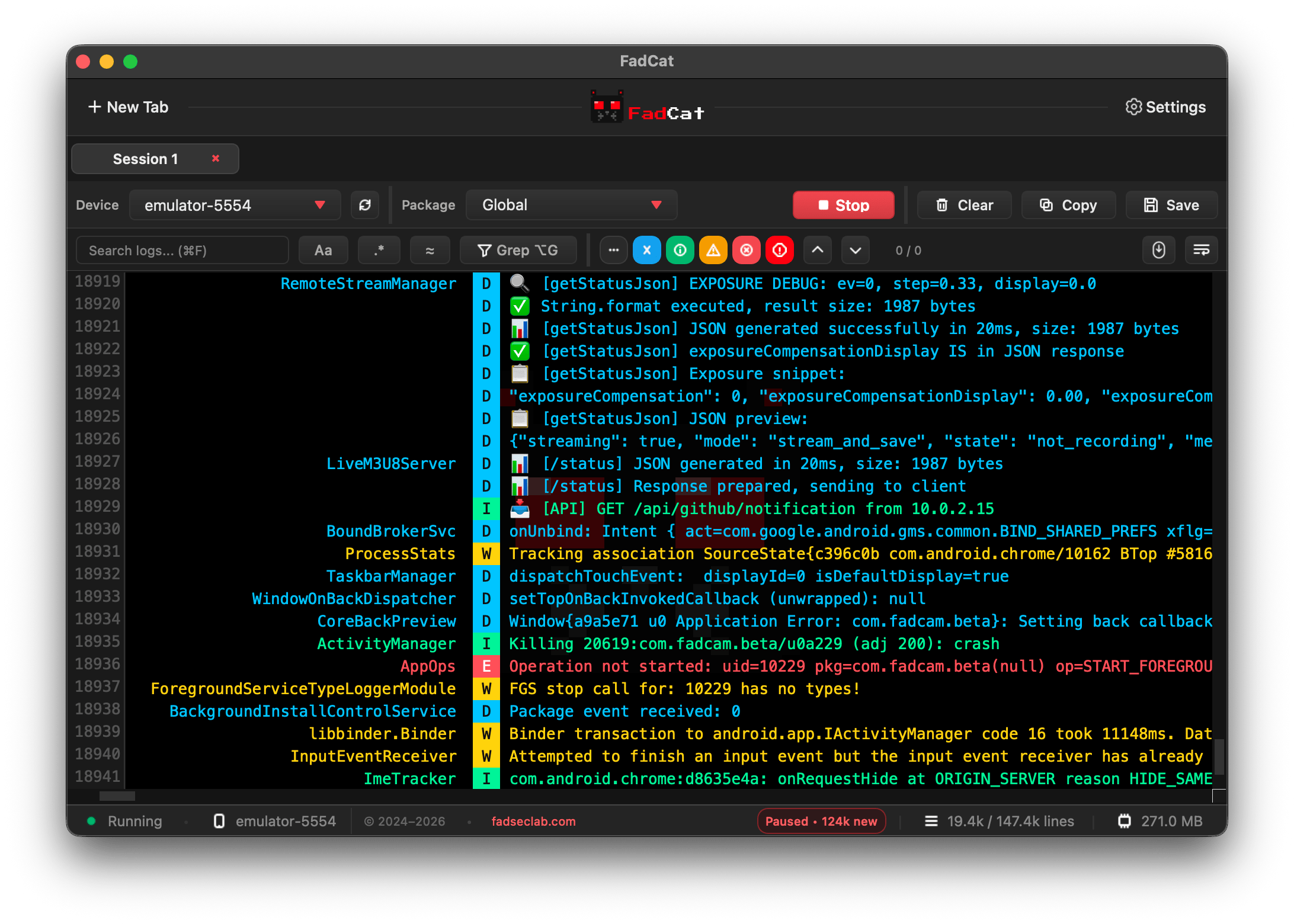Stop the log capture
1294x924 pixels.
coord(843,205)
